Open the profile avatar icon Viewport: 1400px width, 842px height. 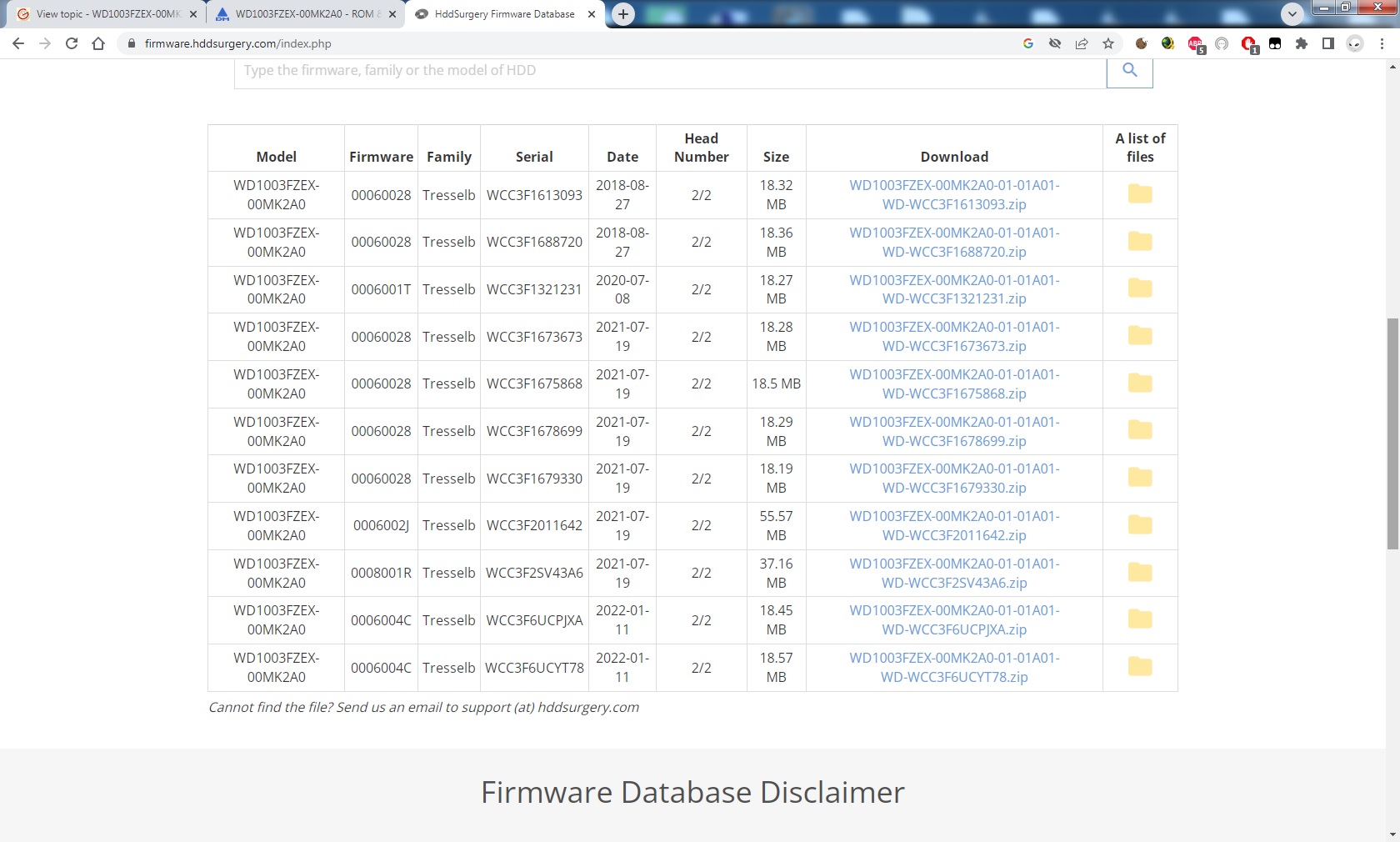click(1355, 43)
